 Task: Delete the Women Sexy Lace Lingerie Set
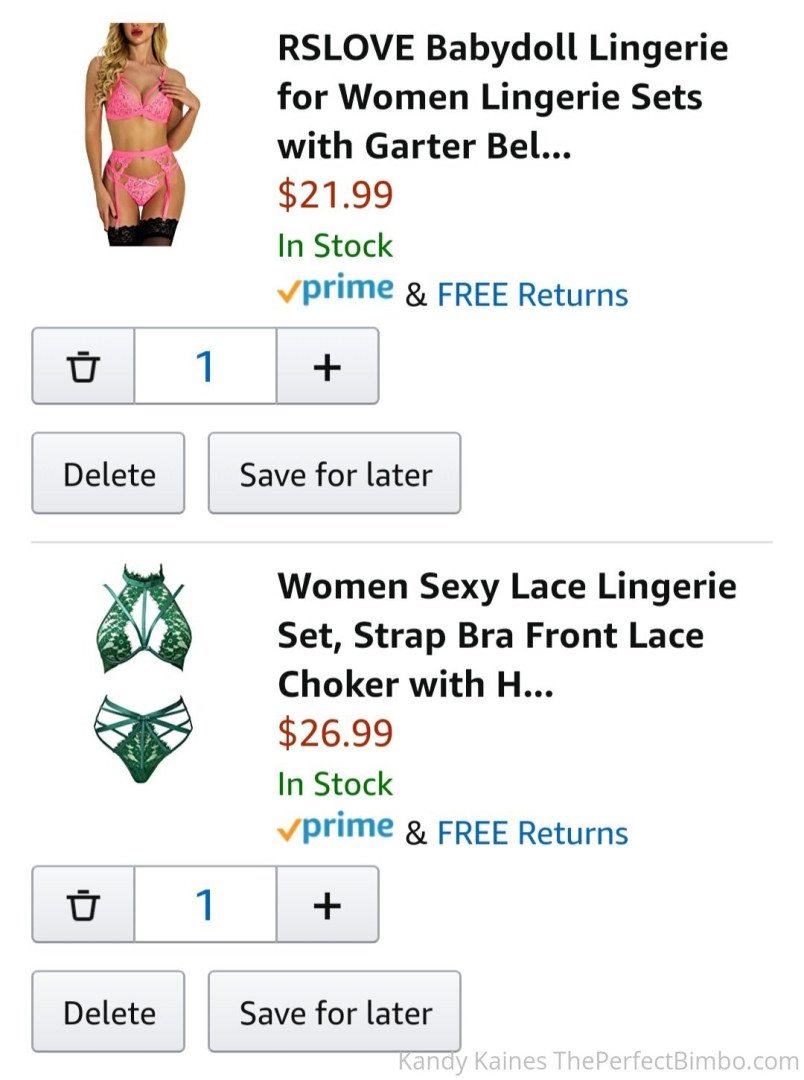click(x=108, y=1011)
